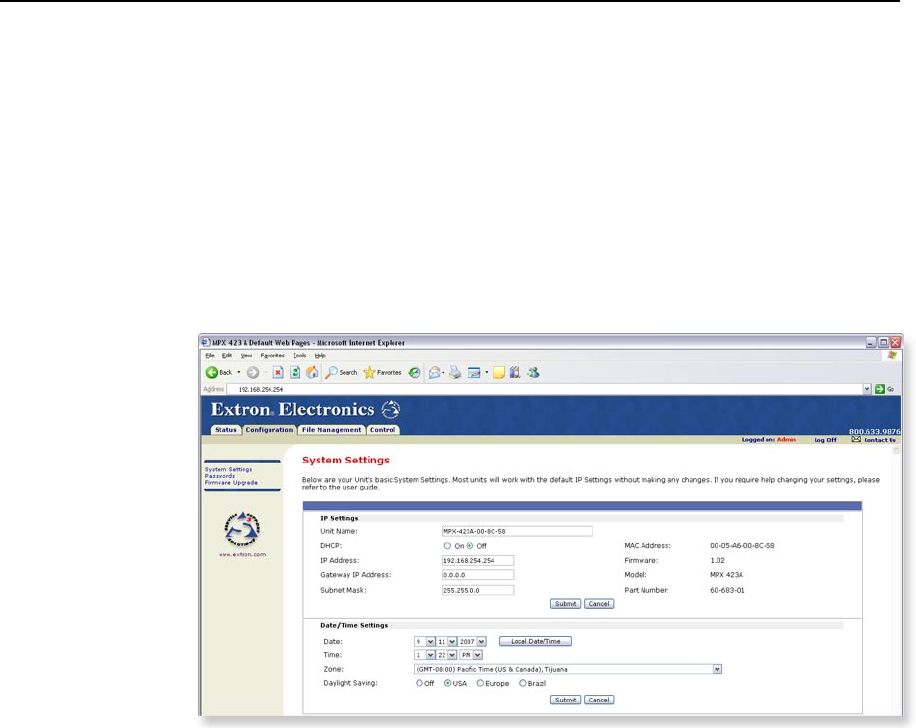The height and width of the screenshot is (728, 916).
Task: Expand the time Zone dropdown
Action: (717, 669)
